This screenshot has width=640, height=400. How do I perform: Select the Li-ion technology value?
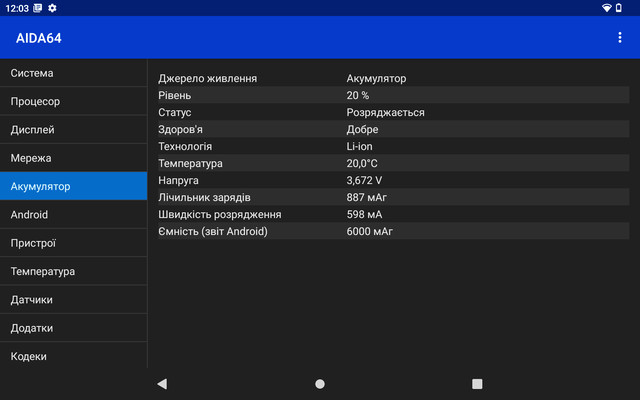(359, 147)
